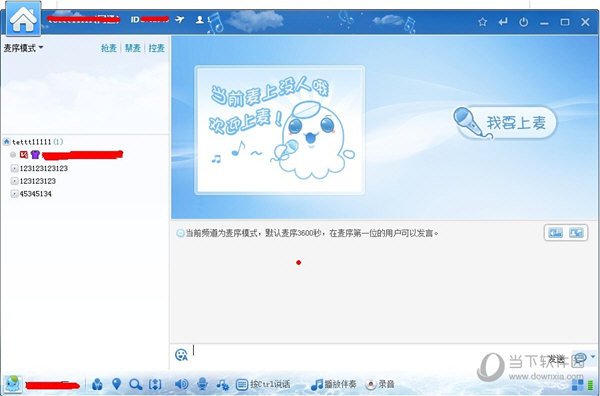600x396 pixels.
Task: Open the dropdown arrow beside chat bubble
Action: coord(593,357)
